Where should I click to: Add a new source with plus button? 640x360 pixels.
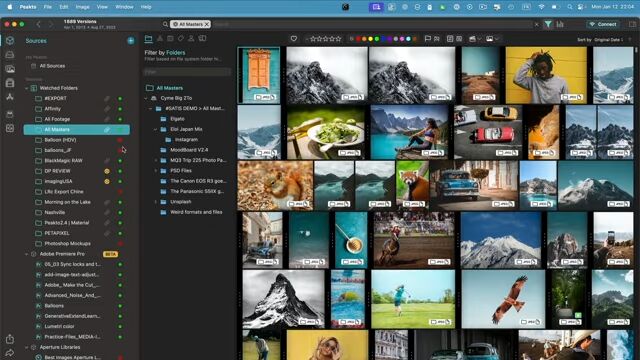[x=131, y=40]
